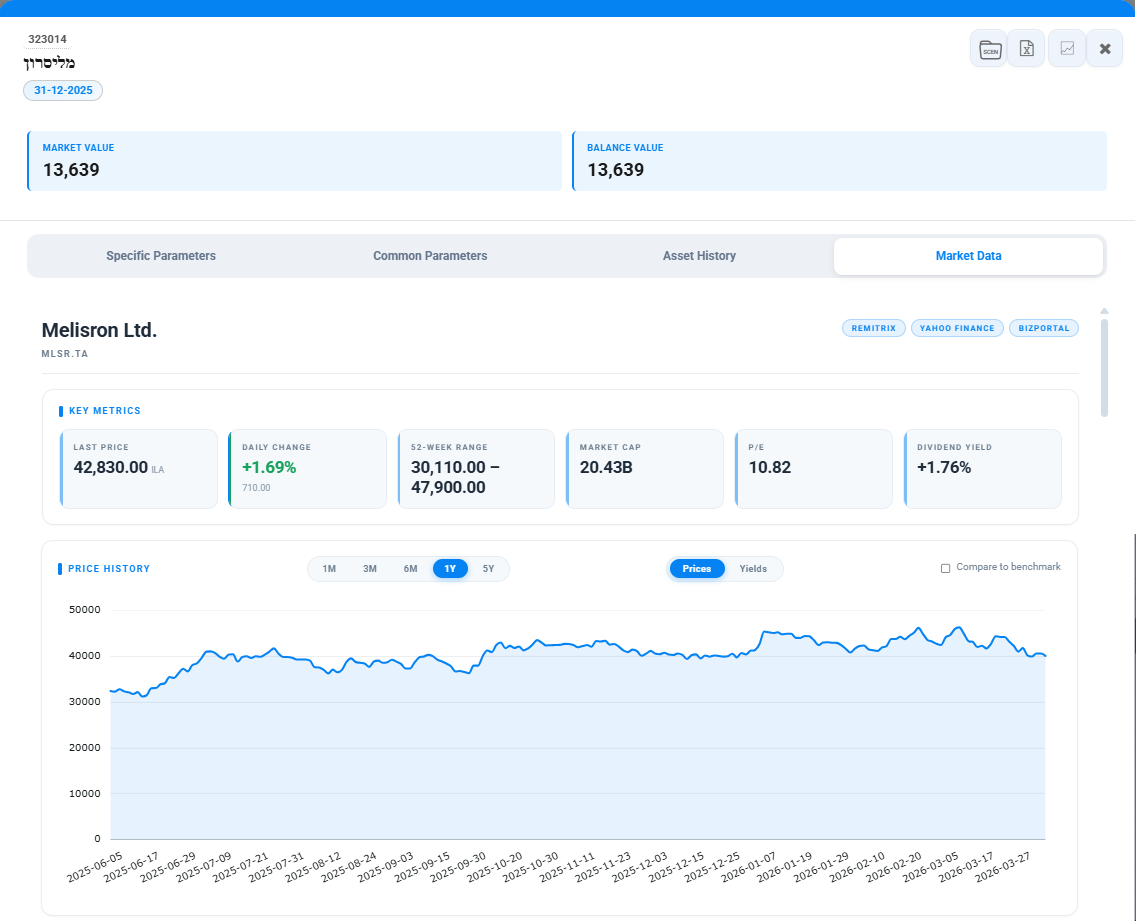Click the Dividend Yield +1.76% metric

click(x=982, y=469)
